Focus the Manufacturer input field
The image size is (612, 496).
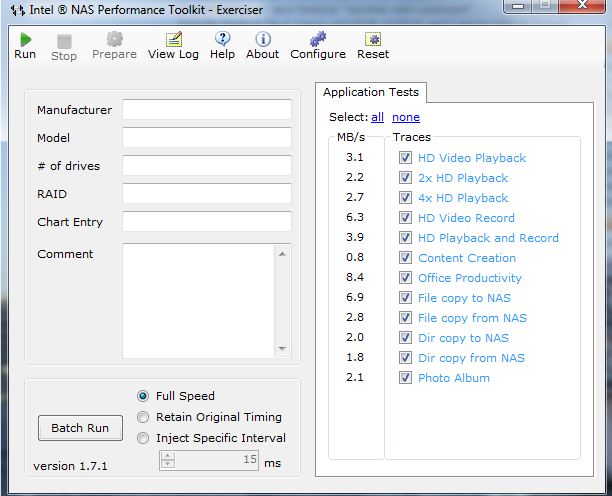(x=207, y=110)
